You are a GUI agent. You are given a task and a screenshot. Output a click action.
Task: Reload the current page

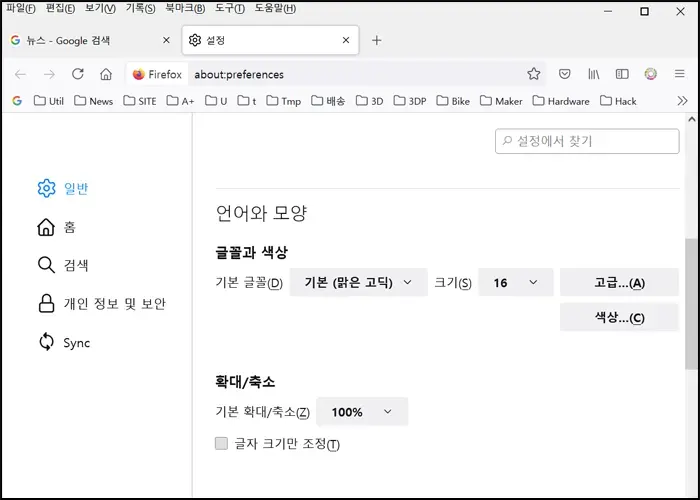point(78,74)
